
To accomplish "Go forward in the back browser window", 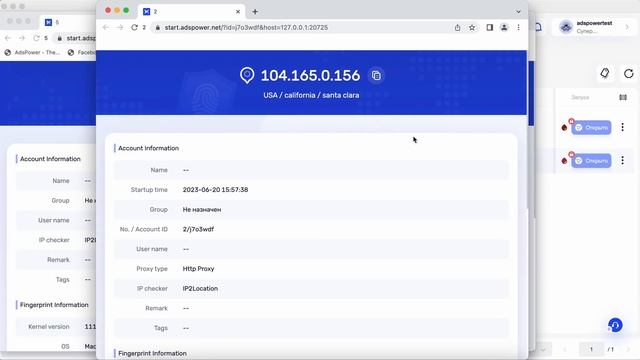I will click(22, 38).
